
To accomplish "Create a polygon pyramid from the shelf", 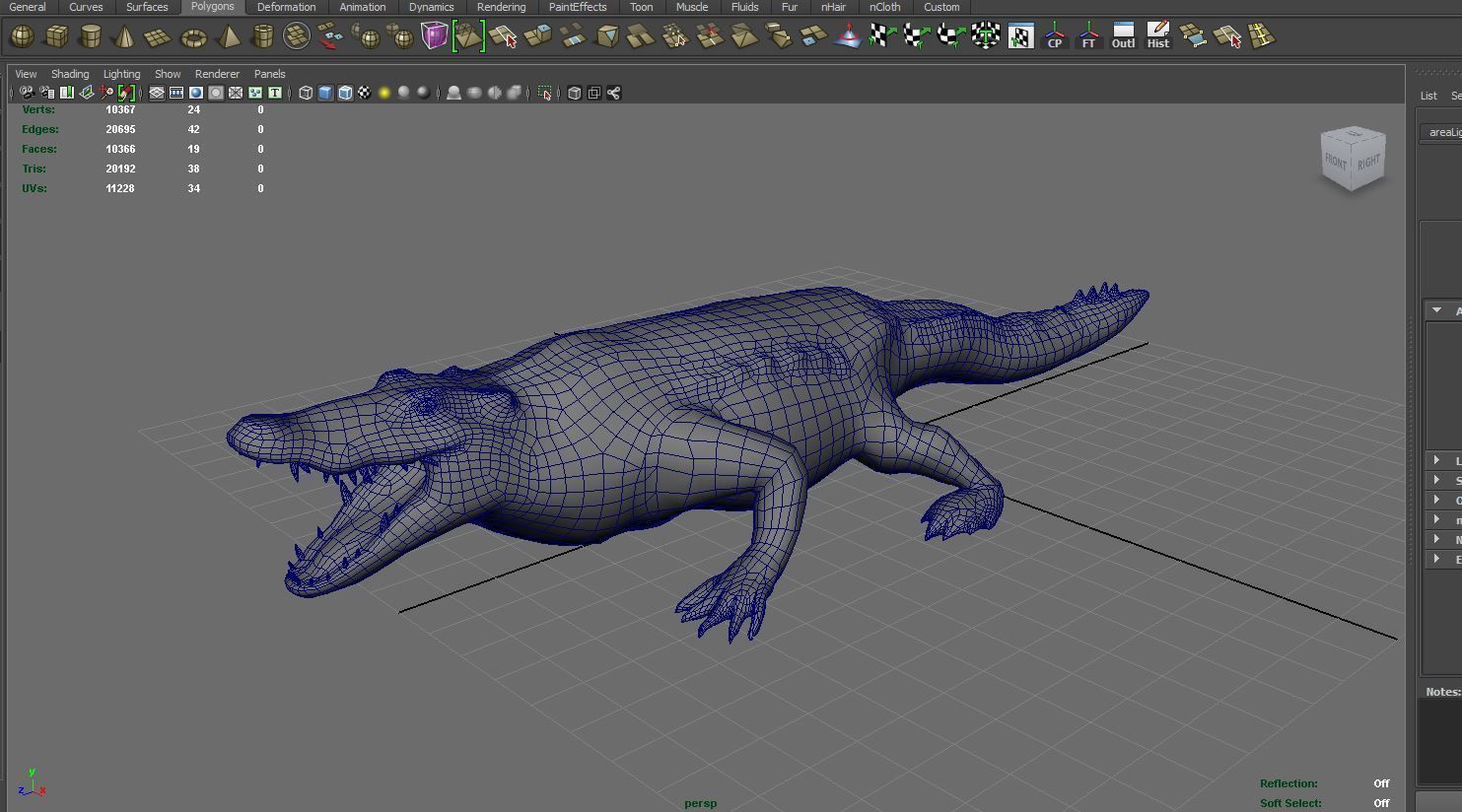I will tap(229, 37).
